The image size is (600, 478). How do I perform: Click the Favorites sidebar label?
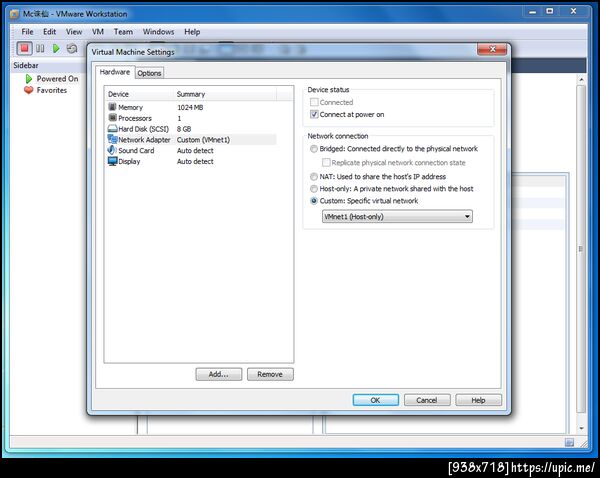coord(52,90)
